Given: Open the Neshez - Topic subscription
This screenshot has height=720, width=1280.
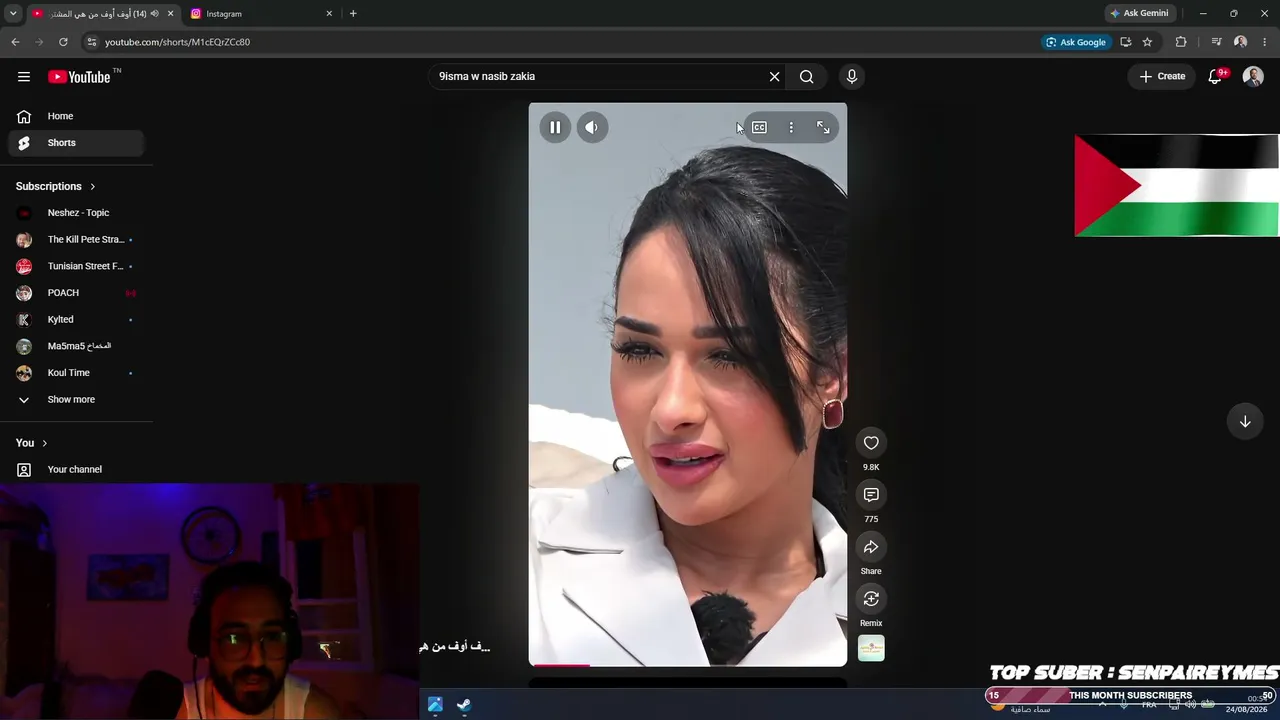Looking at the screenshot, I should point(76,213).
